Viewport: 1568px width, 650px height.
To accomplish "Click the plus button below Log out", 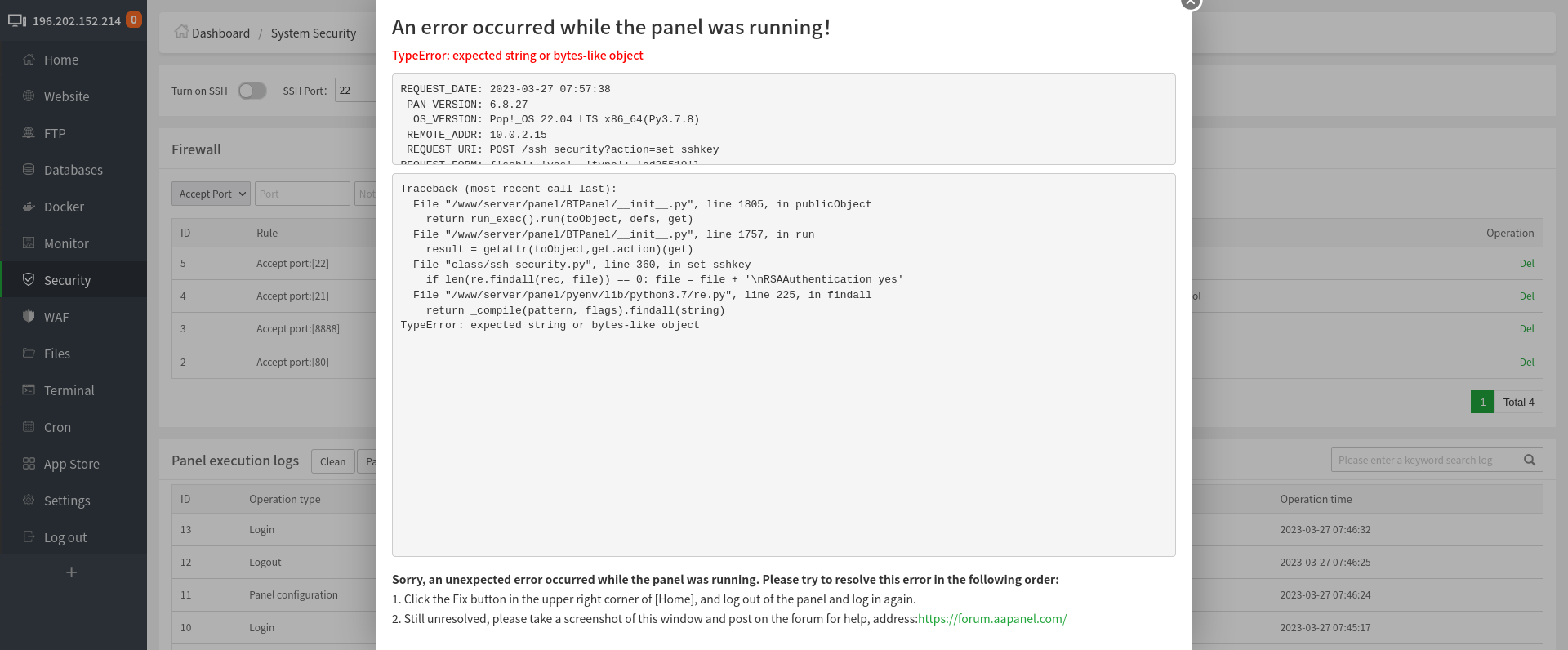I will tap(72, 572).
